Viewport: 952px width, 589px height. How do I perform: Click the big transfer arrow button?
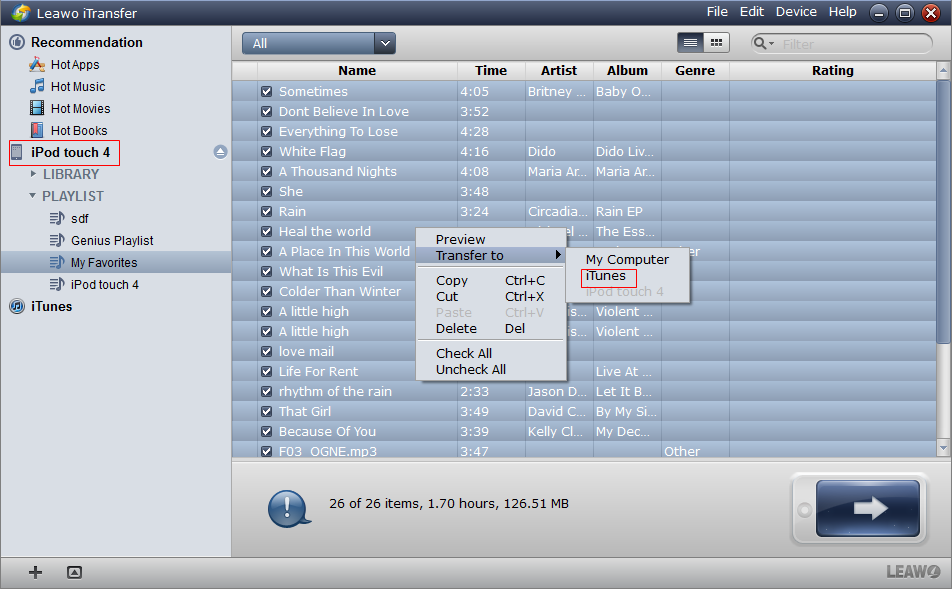pos(868,508)
